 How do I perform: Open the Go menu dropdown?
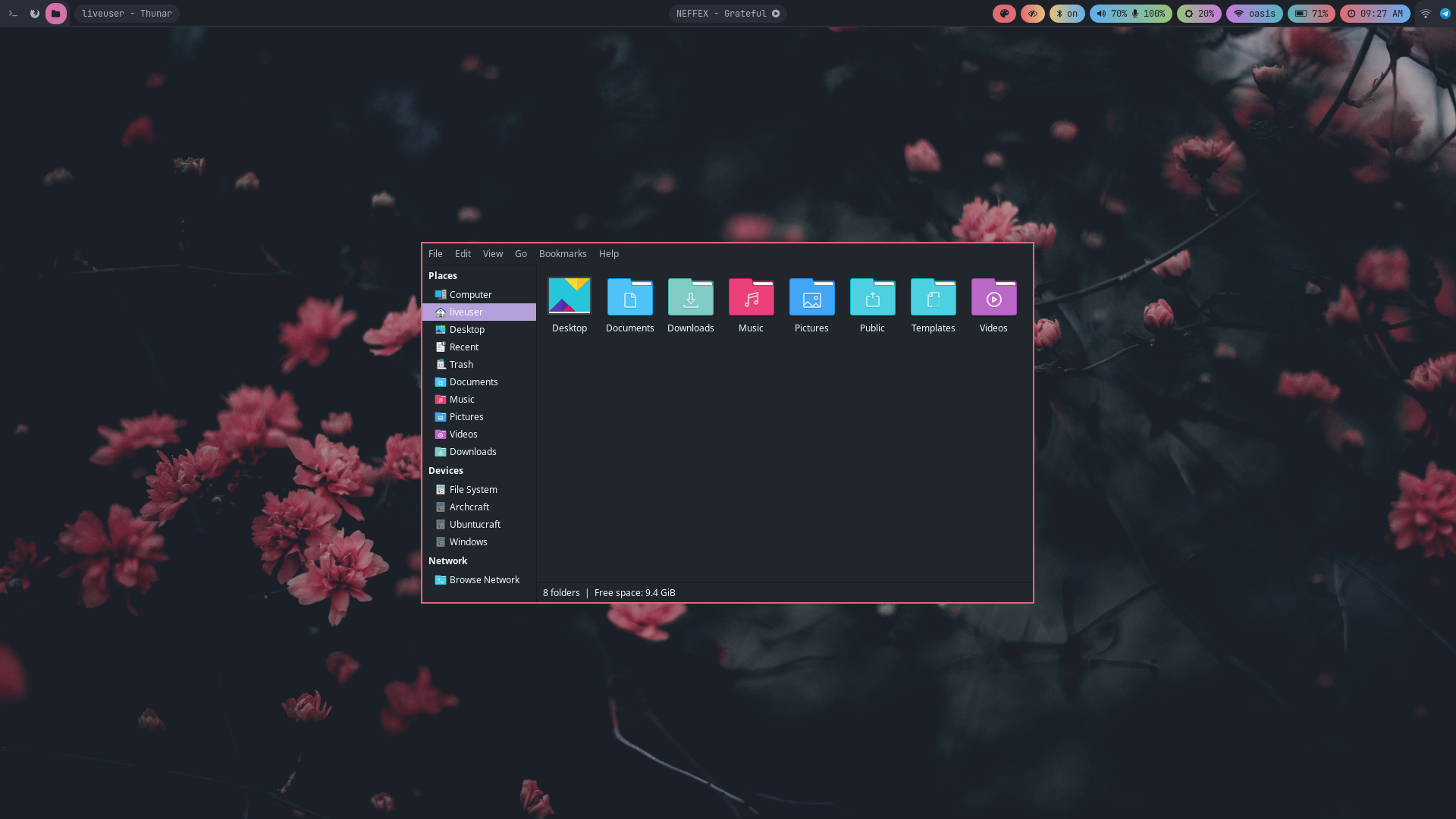pyautogui.click(x=520, y=254)
